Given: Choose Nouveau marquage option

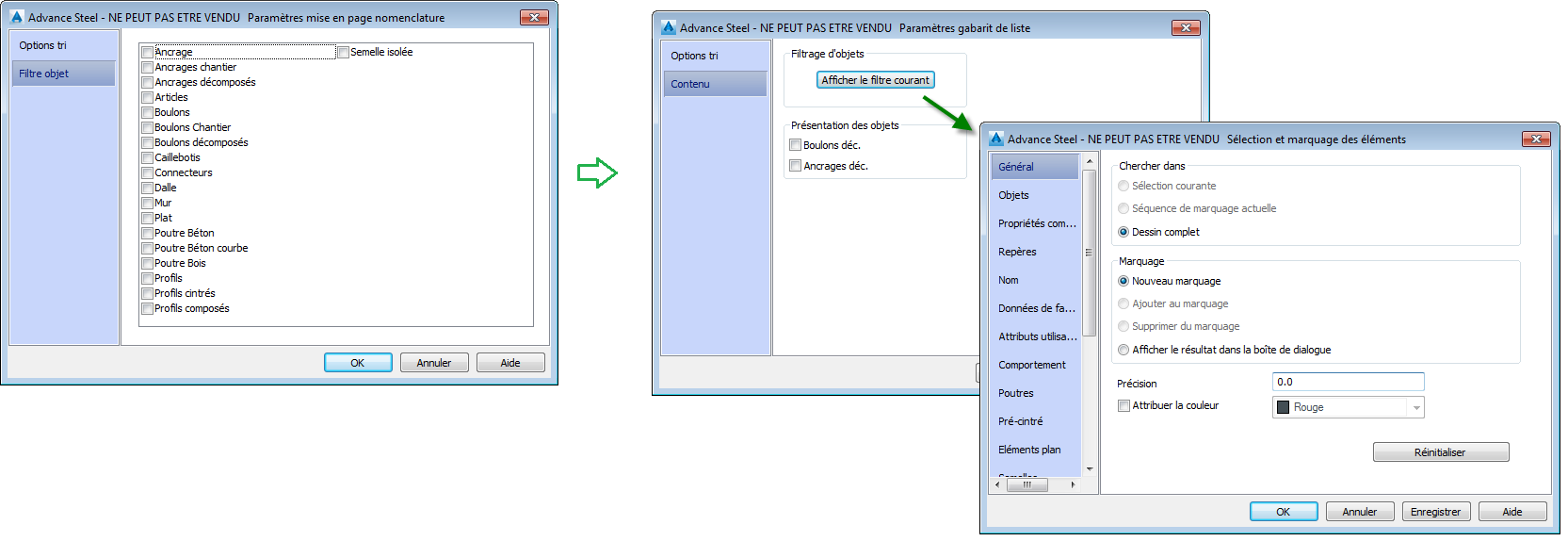Looking at the screenshot, I should 1123,281.
